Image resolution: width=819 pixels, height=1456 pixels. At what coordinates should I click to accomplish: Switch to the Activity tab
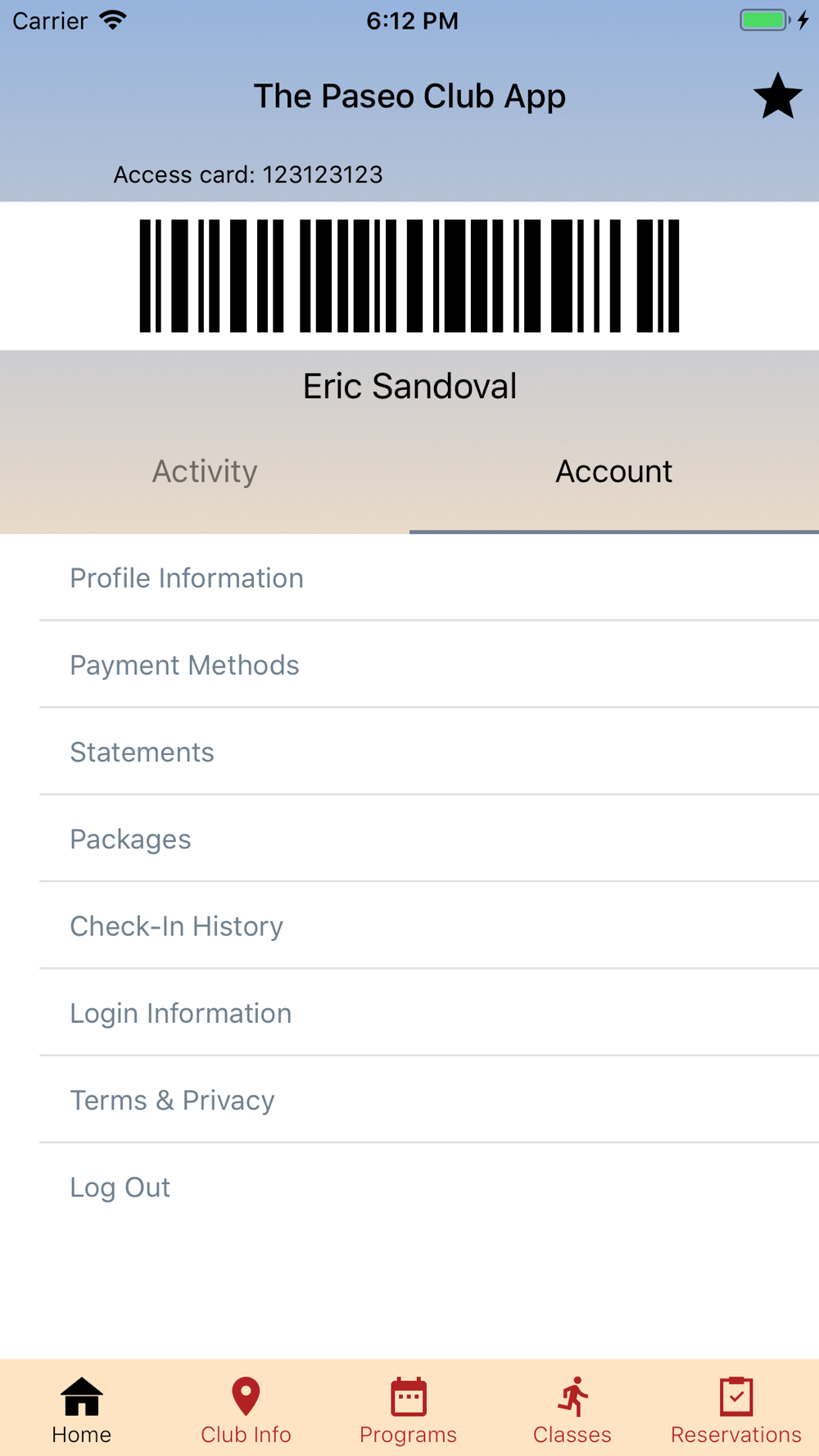coord(205,472)
